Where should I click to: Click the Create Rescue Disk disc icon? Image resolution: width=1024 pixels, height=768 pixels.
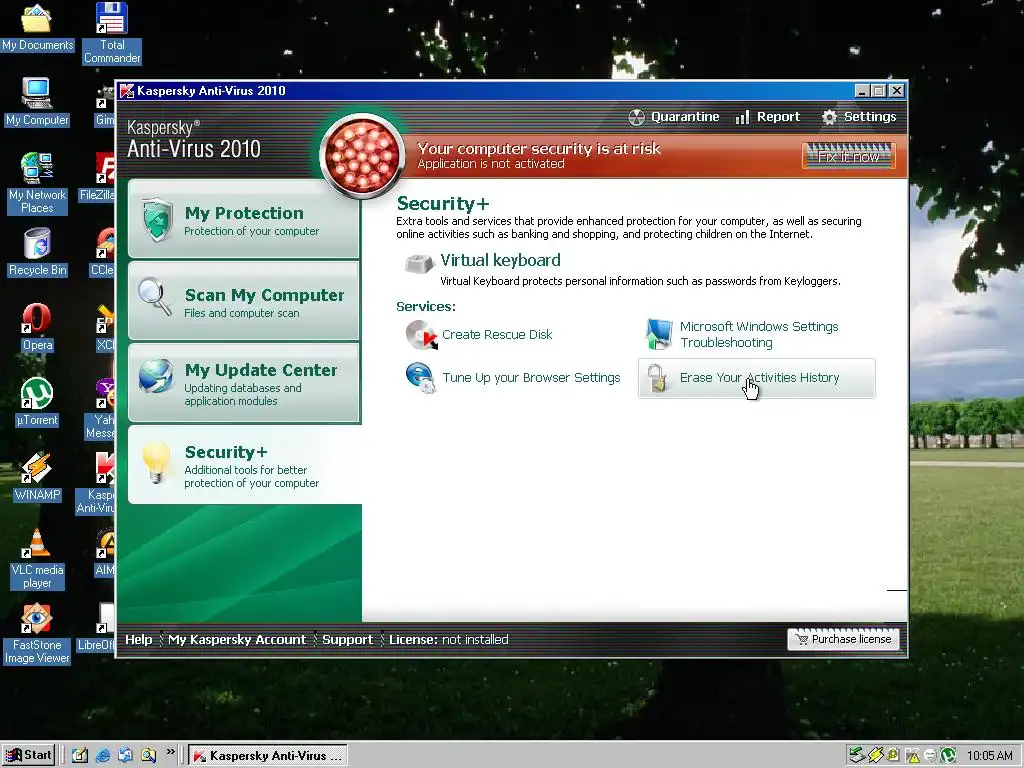pyautogui.click(x=421, y=335)
